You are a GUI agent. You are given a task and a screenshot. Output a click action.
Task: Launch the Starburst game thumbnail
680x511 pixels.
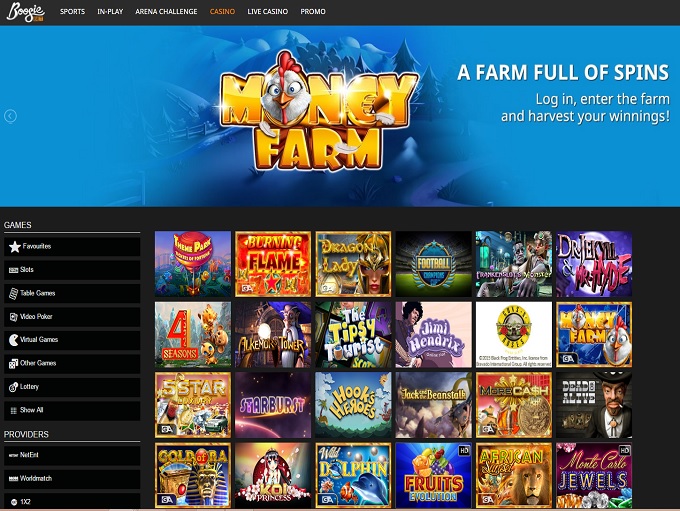273,405
